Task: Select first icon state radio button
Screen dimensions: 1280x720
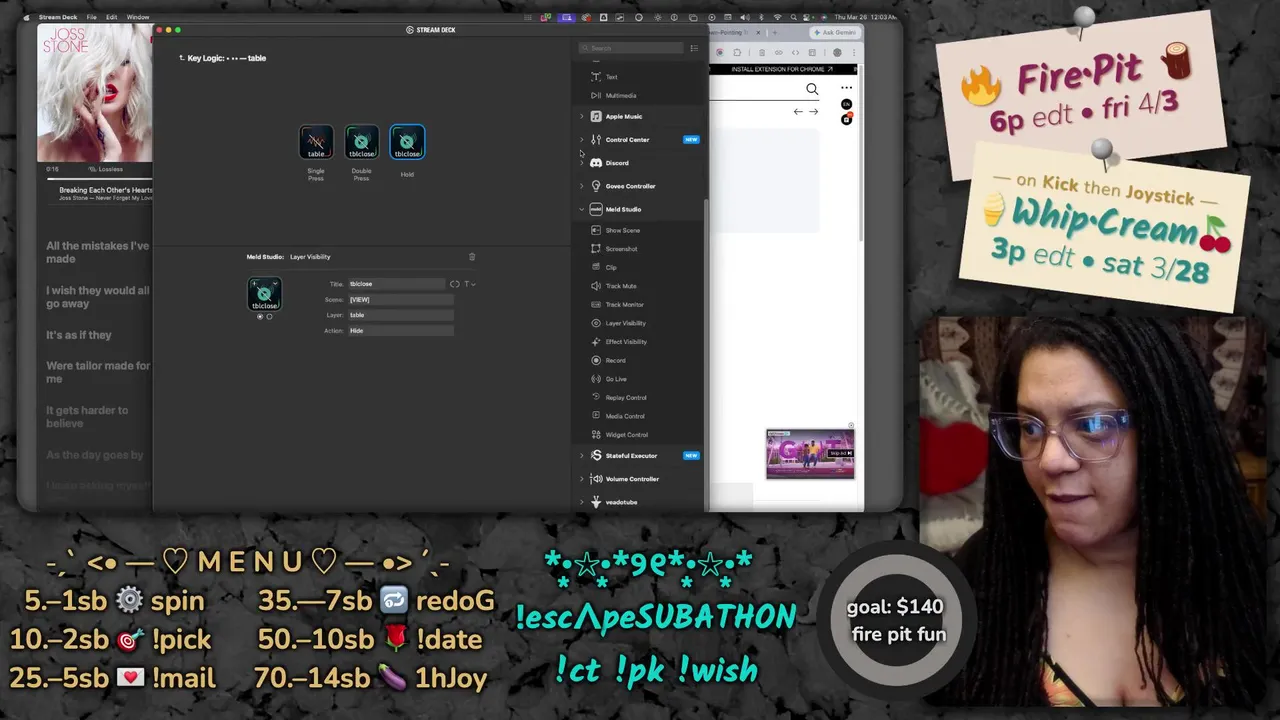Action: (x=260, y=317)
